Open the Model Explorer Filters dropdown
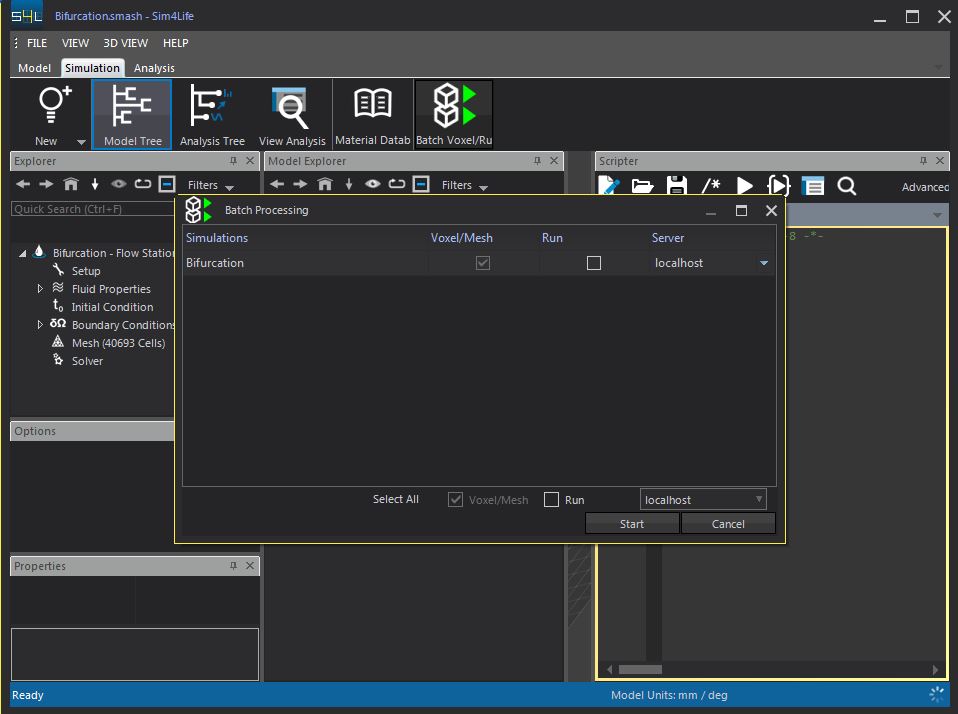Viewport: 958px width, 714px height. (464, 185)
